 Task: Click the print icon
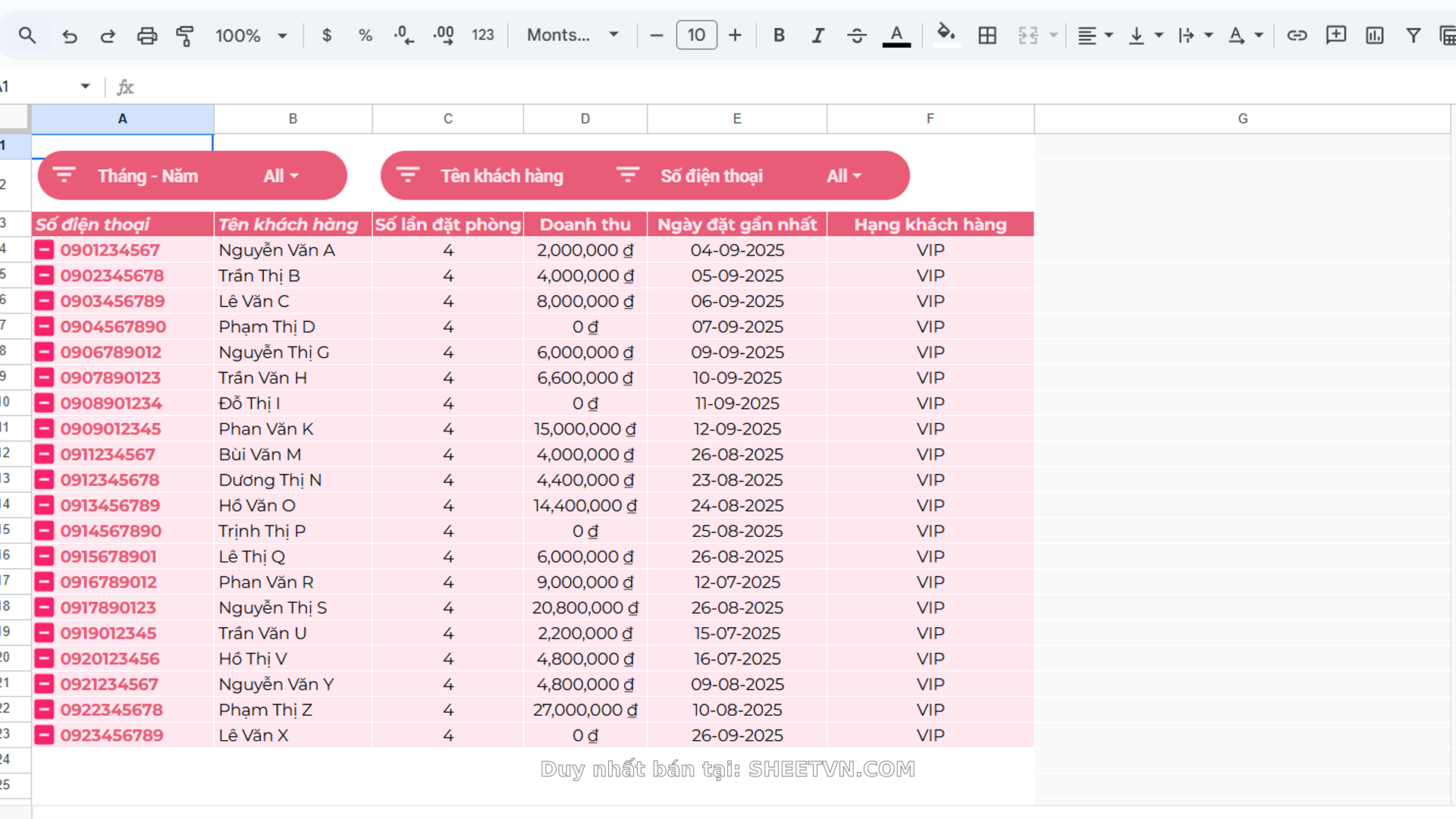[146, 35]
